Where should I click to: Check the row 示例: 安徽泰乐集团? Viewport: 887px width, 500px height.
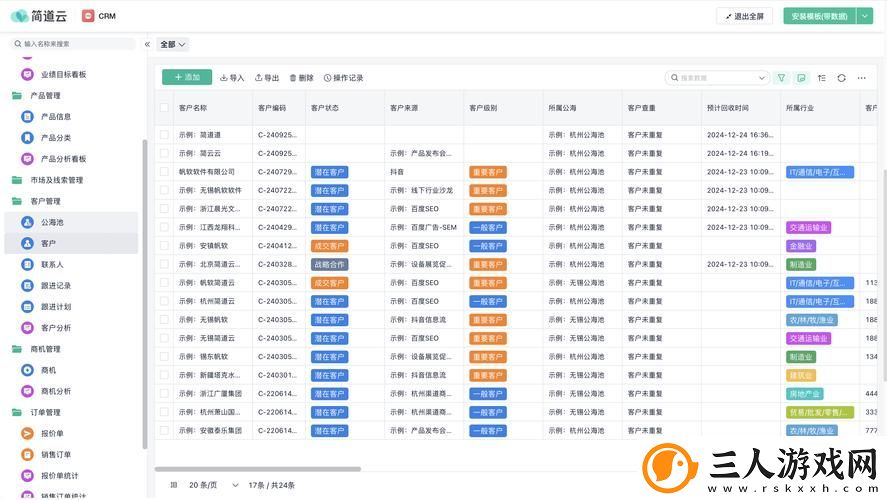[164, 430]
